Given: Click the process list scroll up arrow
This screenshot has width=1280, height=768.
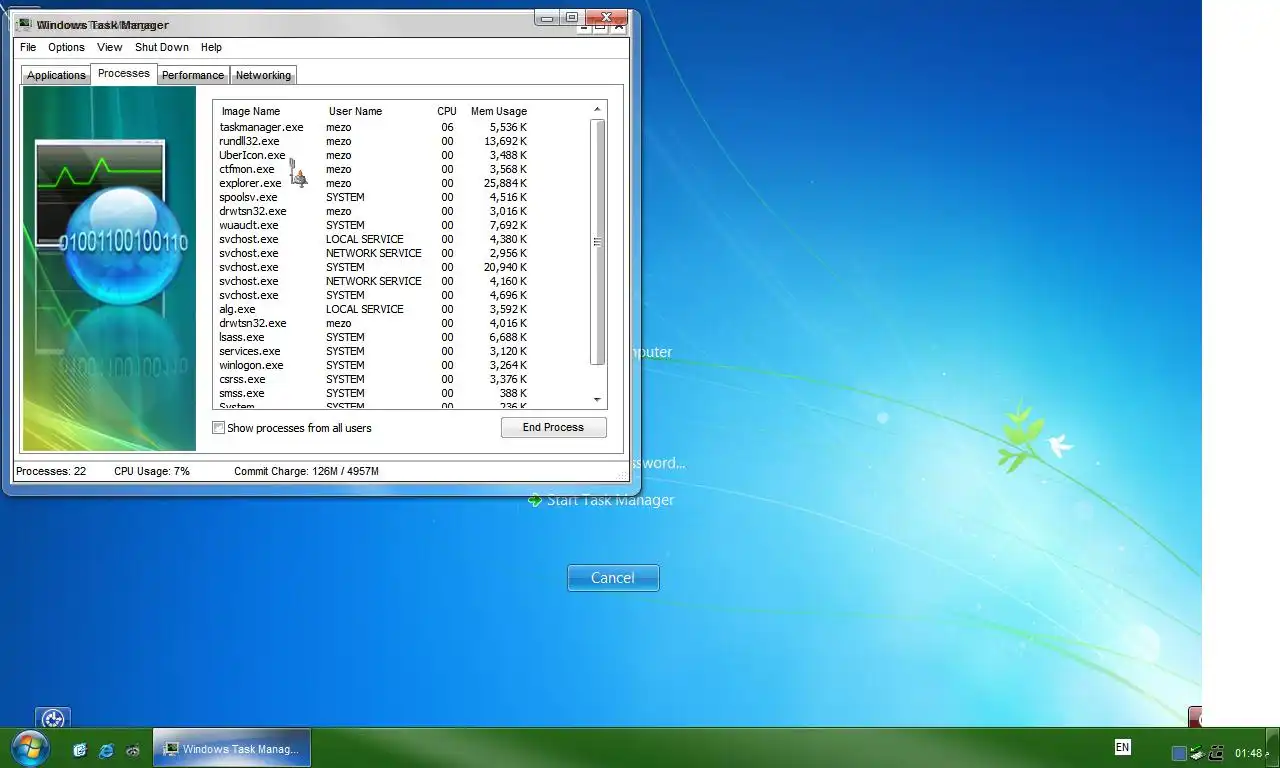Looking at the screenshot, I should click(x=598, y=109).
